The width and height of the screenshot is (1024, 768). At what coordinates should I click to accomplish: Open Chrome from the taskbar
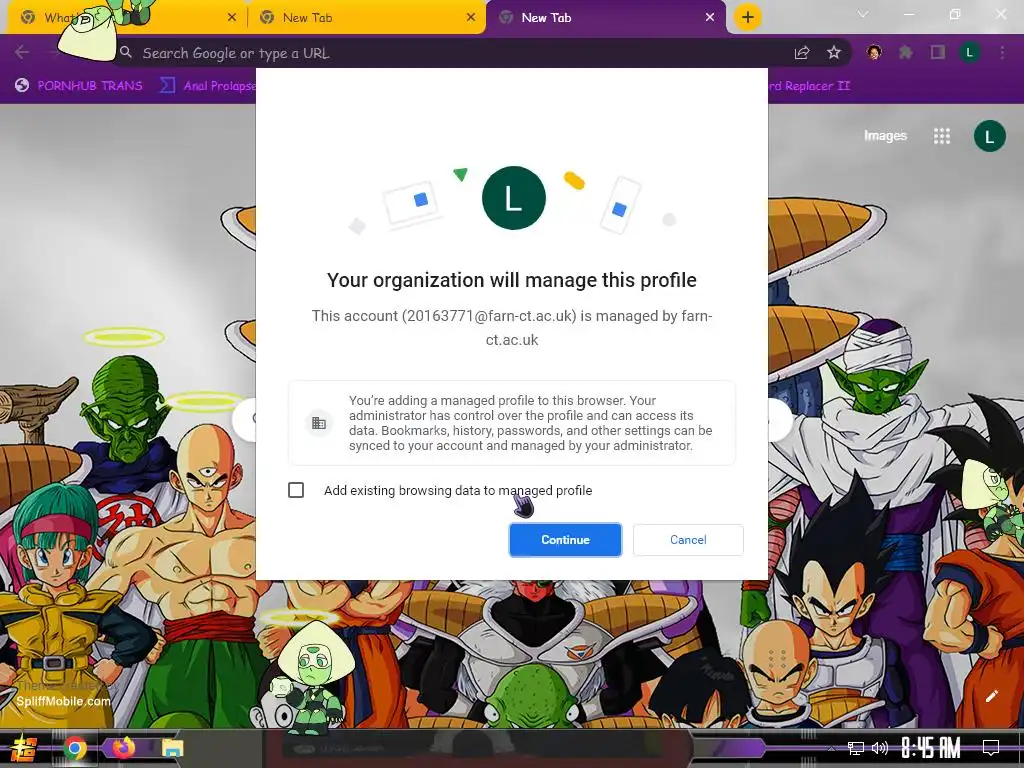(x=75, y=748)
